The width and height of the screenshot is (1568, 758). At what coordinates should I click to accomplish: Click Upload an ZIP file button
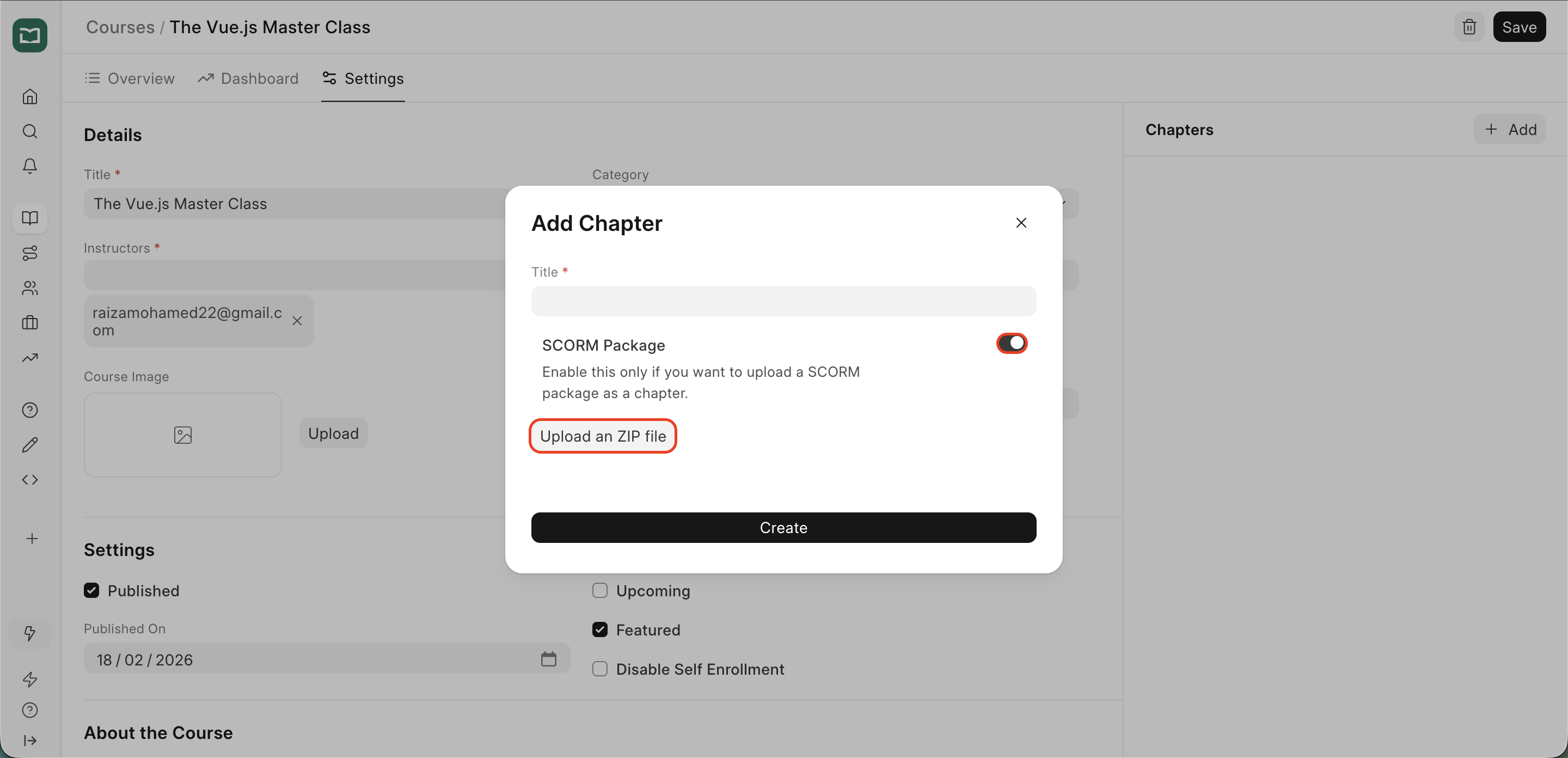[603, 436]
